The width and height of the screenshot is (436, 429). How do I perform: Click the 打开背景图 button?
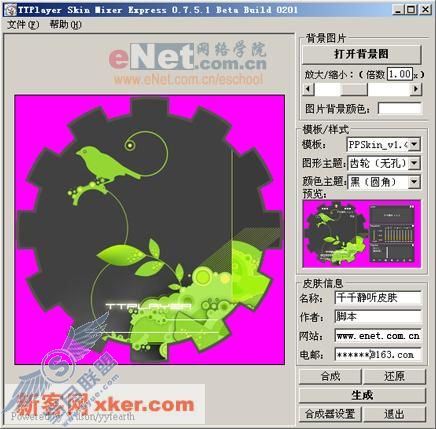(362, 54)
